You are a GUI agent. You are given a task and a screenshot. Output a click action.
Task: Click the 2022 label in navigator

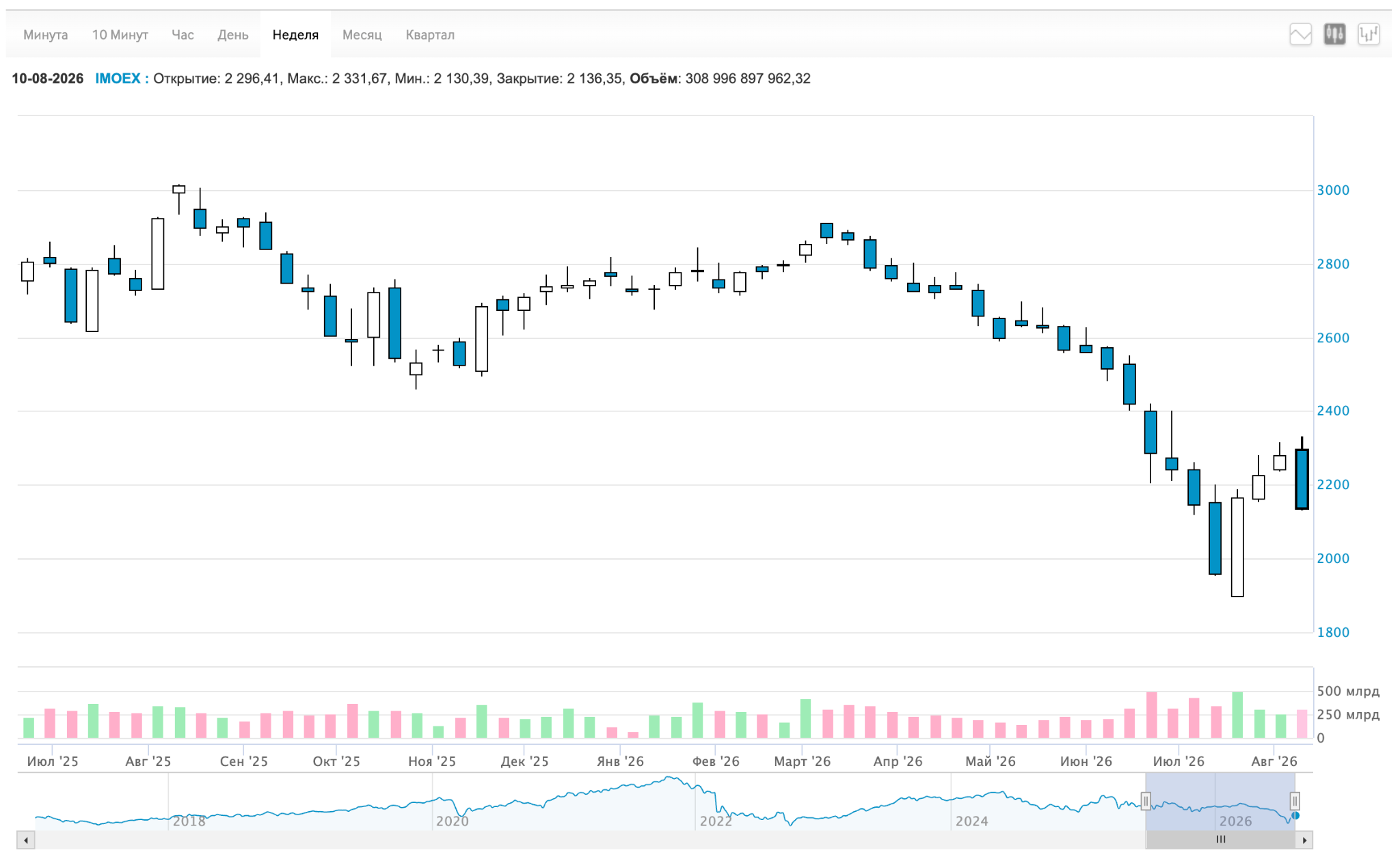click(x=716, y=821)
